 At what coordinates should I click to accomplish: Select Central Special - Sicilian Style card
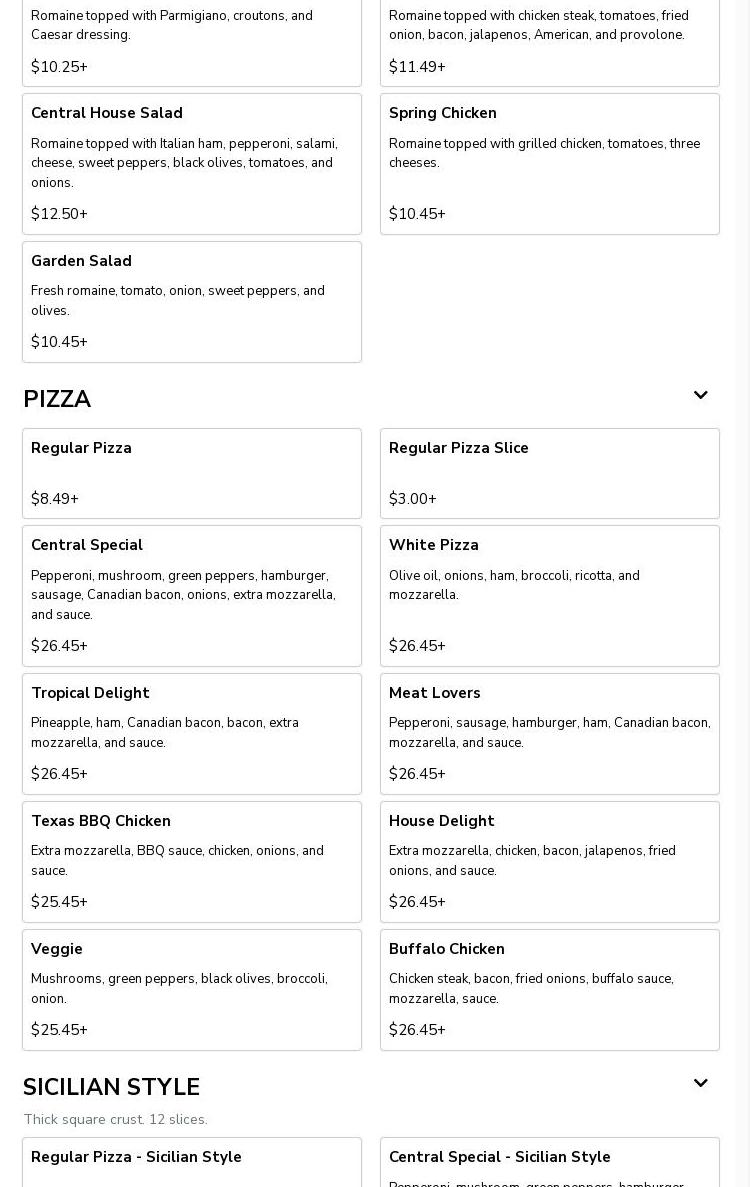(x=549, y=1161)
